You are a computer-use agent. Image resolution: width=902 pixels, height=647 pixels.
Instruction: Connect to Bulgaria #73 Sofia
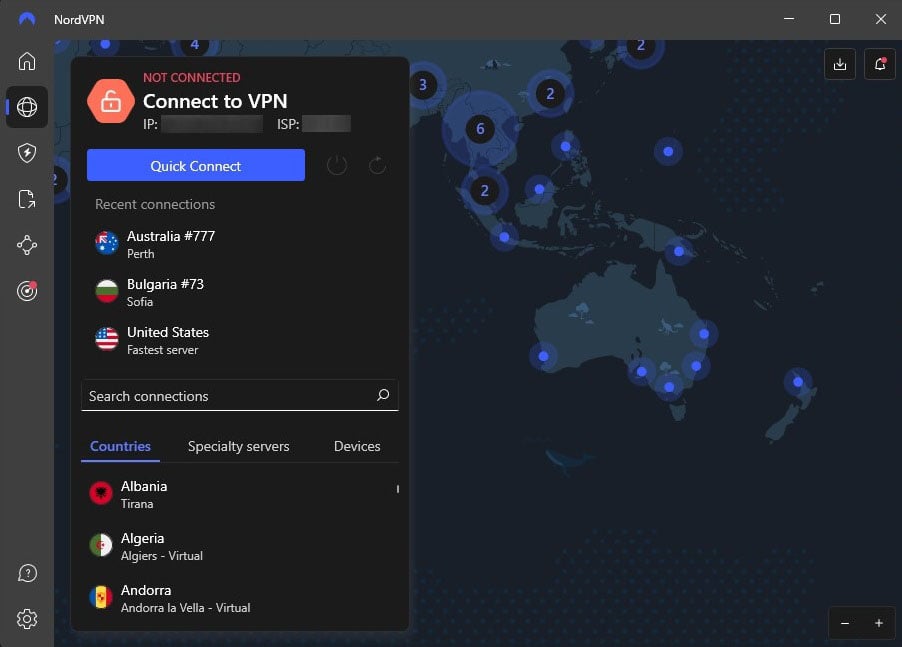tap(240, 292)
